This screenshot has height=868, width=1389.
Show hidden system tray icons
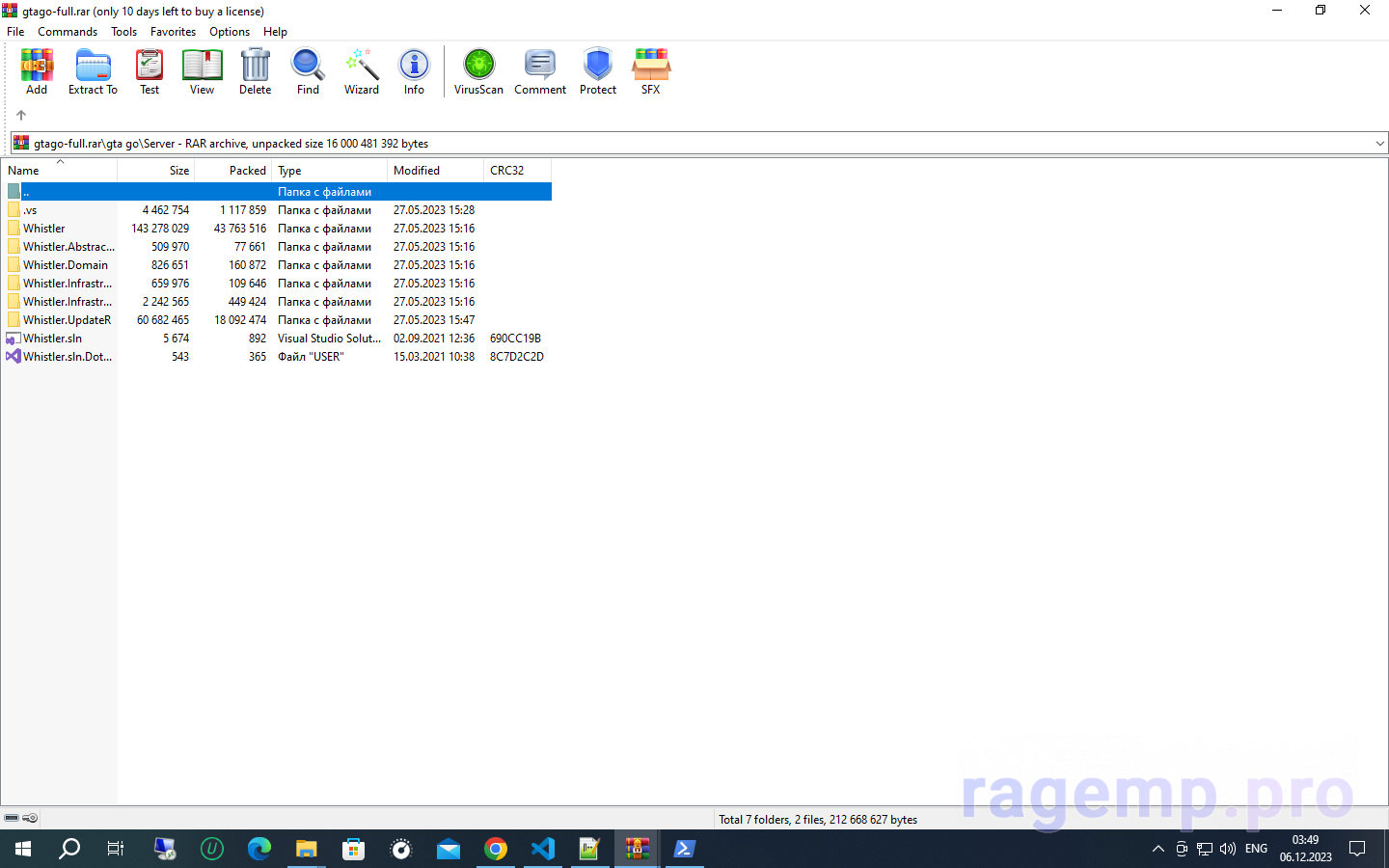[1158, 849]
